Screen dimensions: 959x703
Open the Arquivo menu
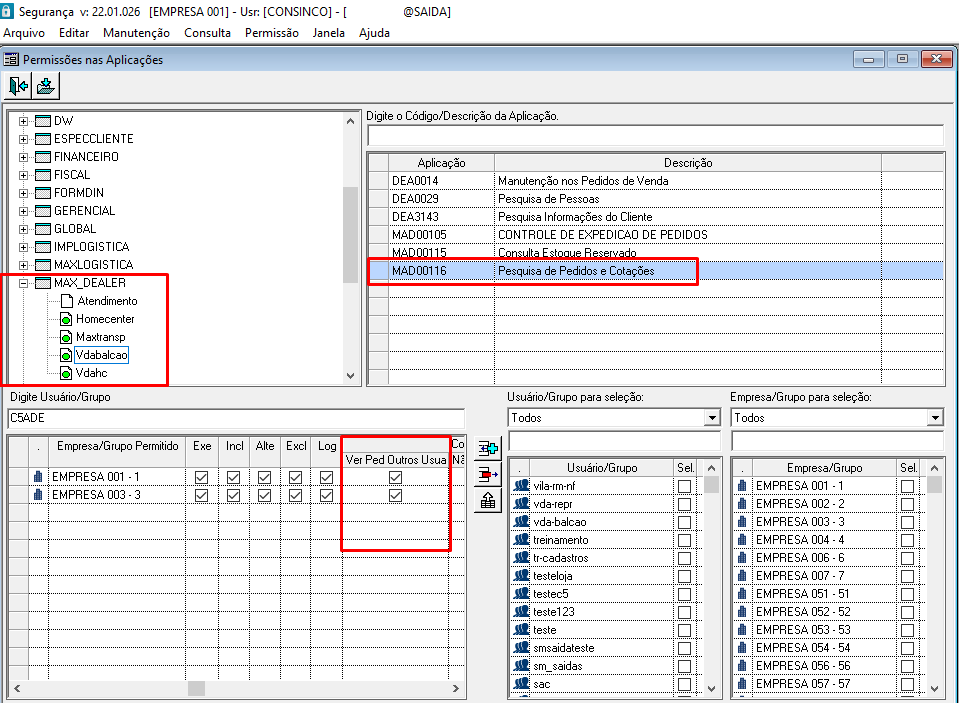[24, 33]
